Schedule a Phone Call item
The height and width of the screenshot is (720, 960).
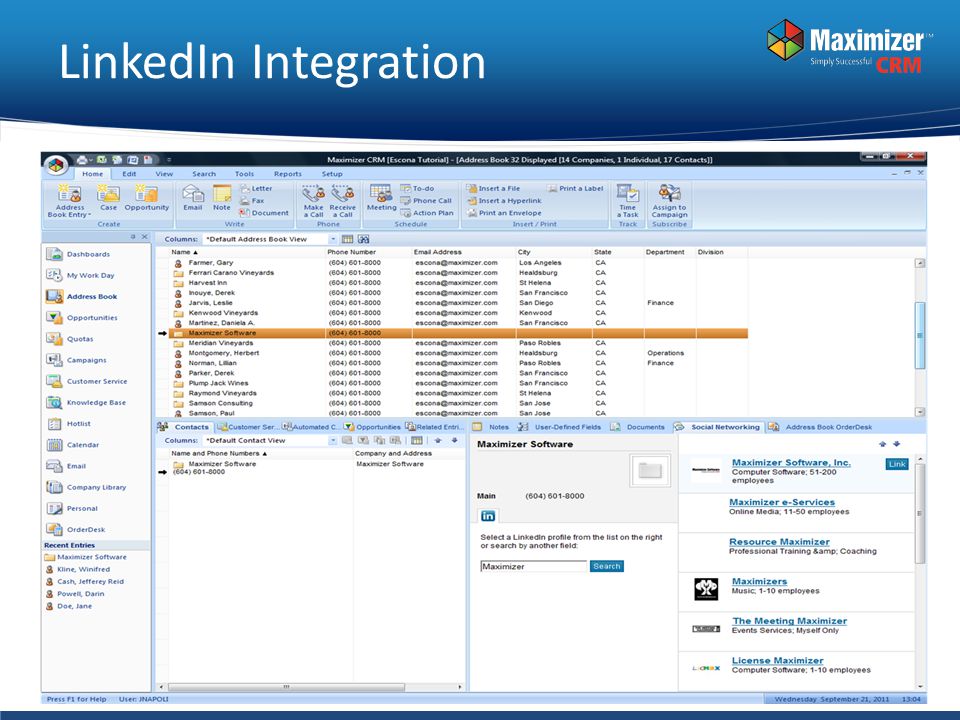426,201
